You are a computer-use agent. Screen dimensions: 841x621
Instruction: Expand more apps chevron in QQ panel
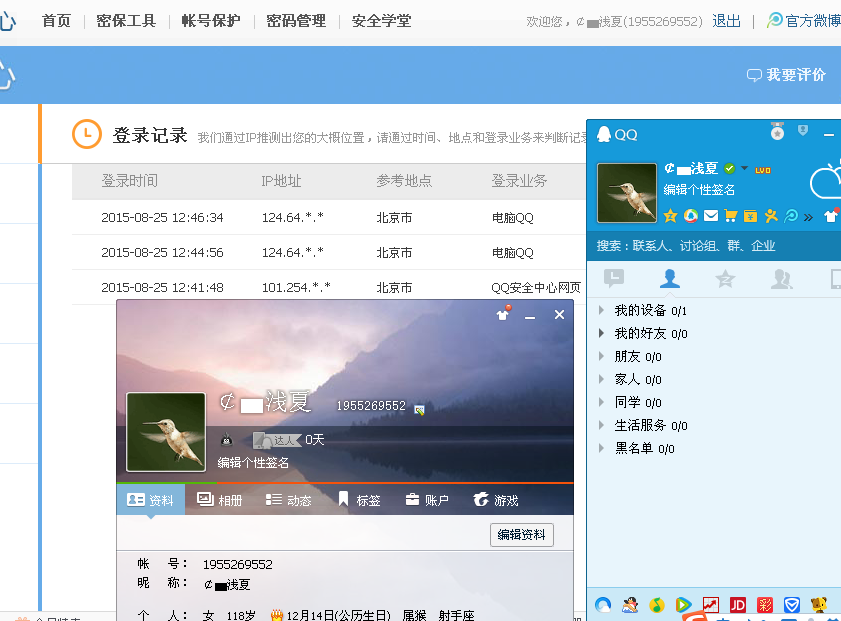click(809, 217)
